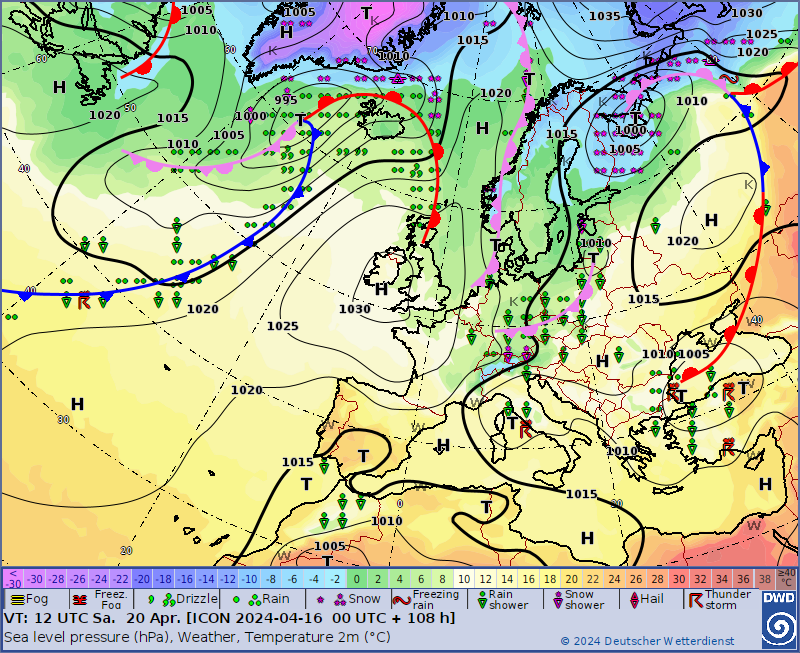Click the 0 °C temperature scale swatch

tap(357, 578)
